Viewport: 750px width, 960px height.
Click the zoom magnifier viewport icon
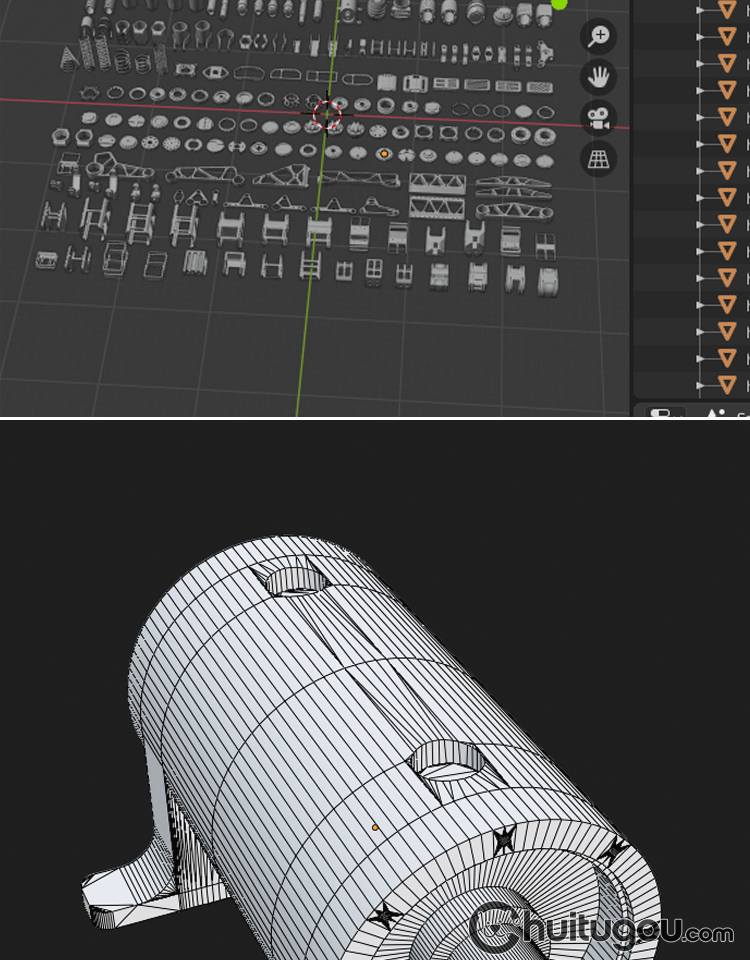point(598,37)
